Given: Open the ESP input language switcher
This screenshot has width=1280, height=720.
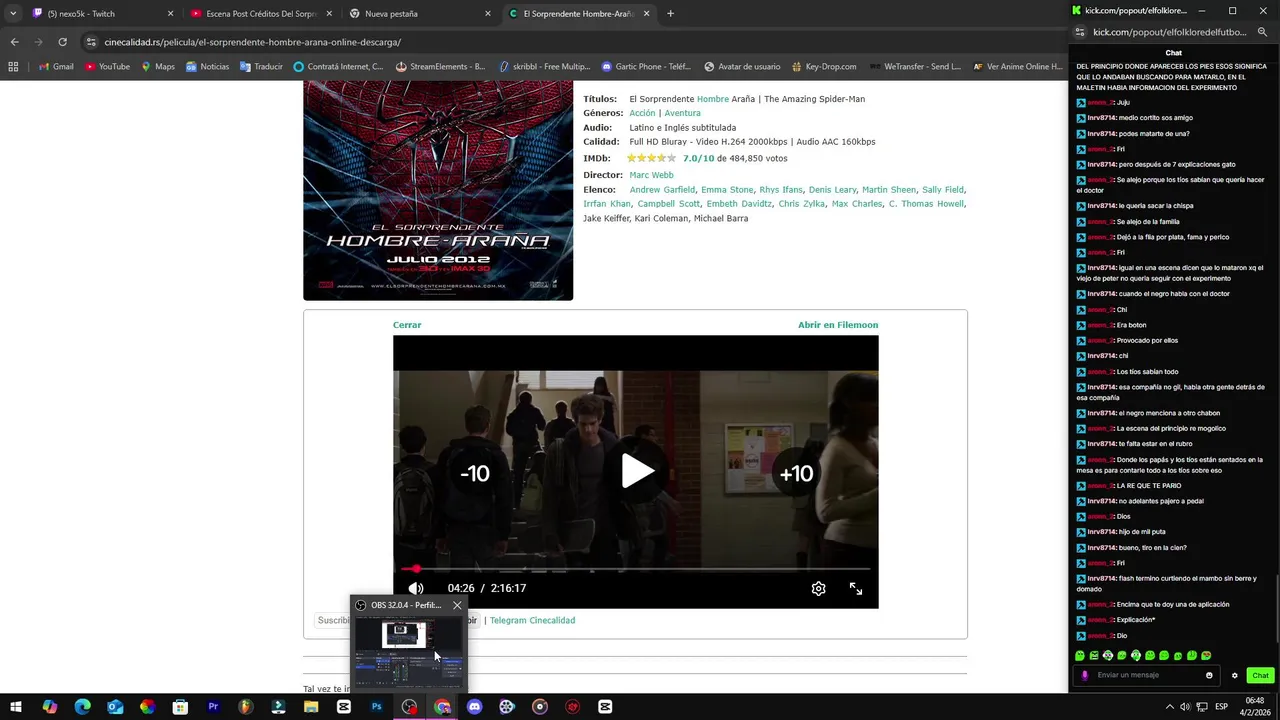Looking at the screenshot, I should 1221,707.
